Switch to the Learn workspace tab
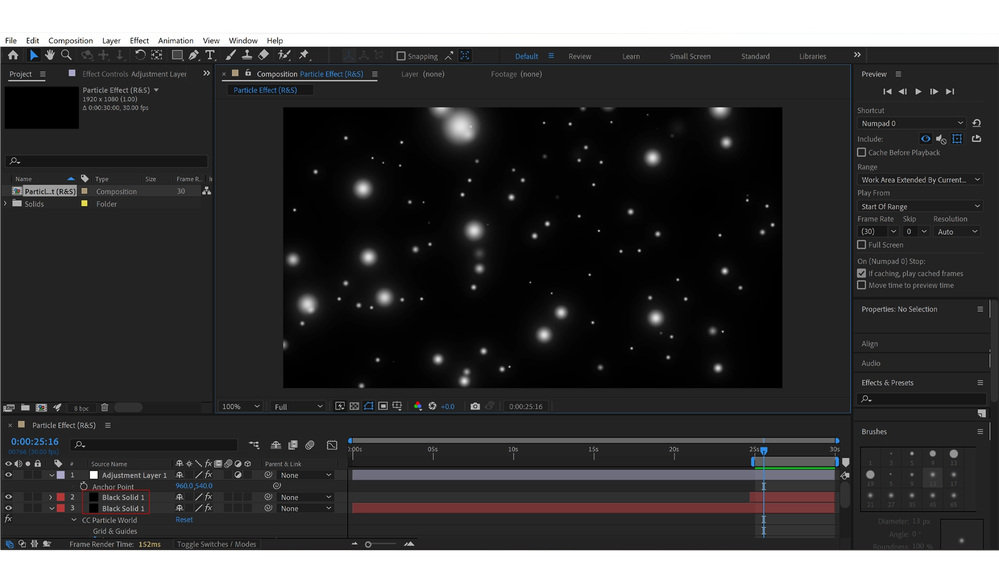 pos(631,57)
